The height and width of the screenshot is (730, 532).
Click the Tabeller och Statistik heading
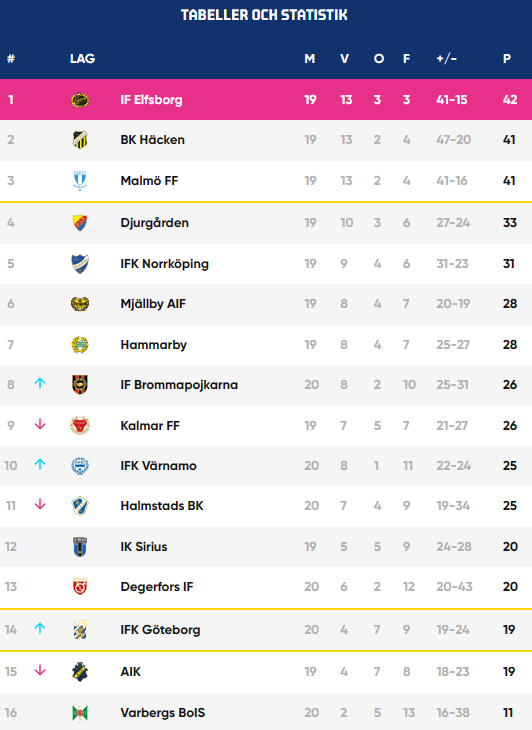(264, 15)
